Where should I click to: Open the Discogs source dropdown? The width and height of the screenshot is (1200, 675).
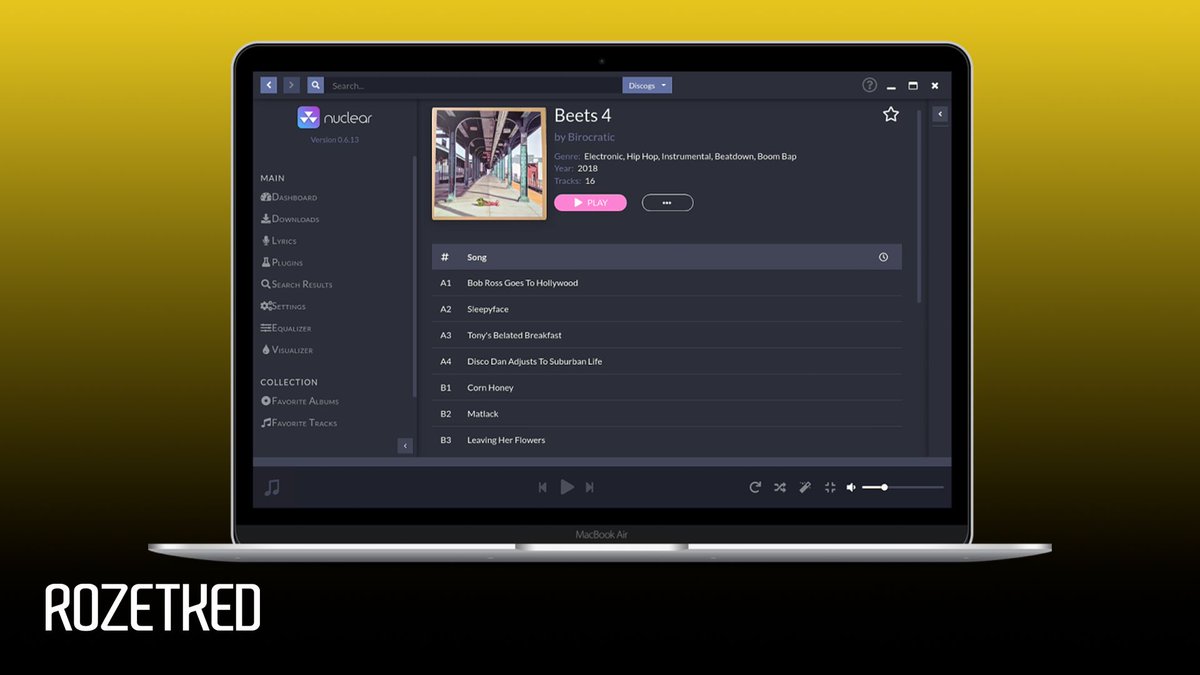click(647, 85)
